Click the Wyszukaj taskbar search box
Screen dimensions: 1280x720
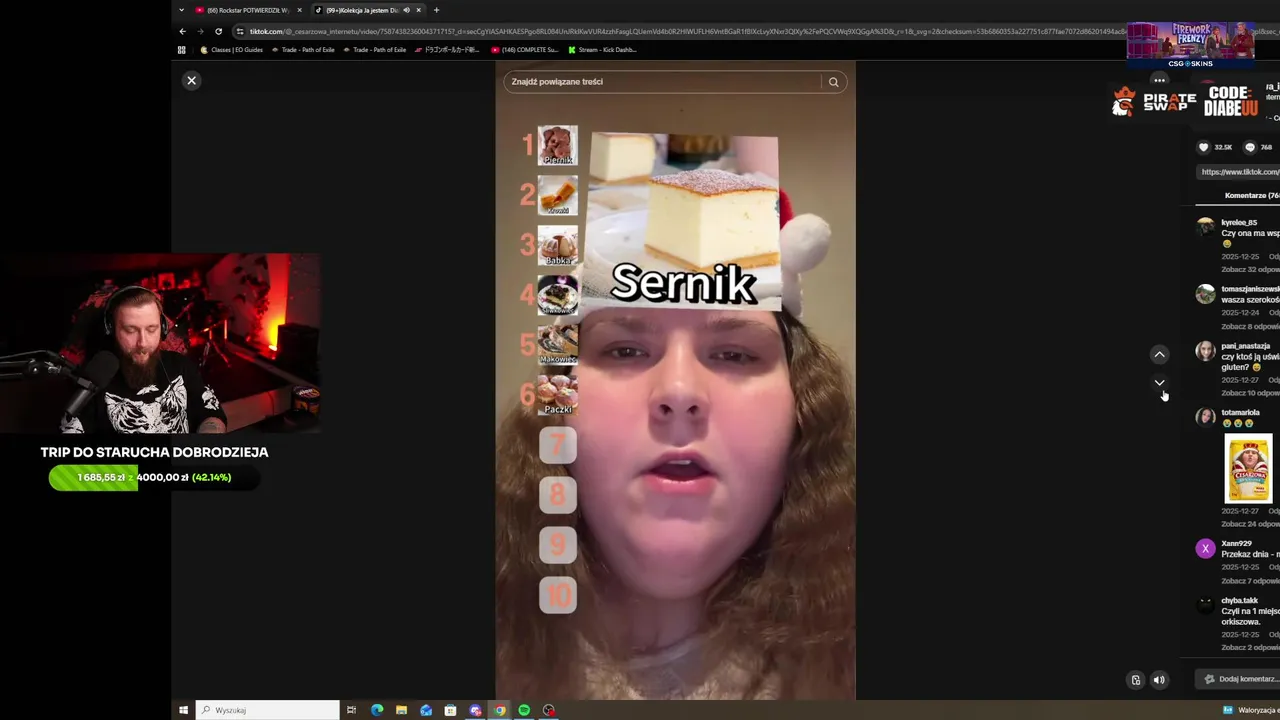pos(268,710)
